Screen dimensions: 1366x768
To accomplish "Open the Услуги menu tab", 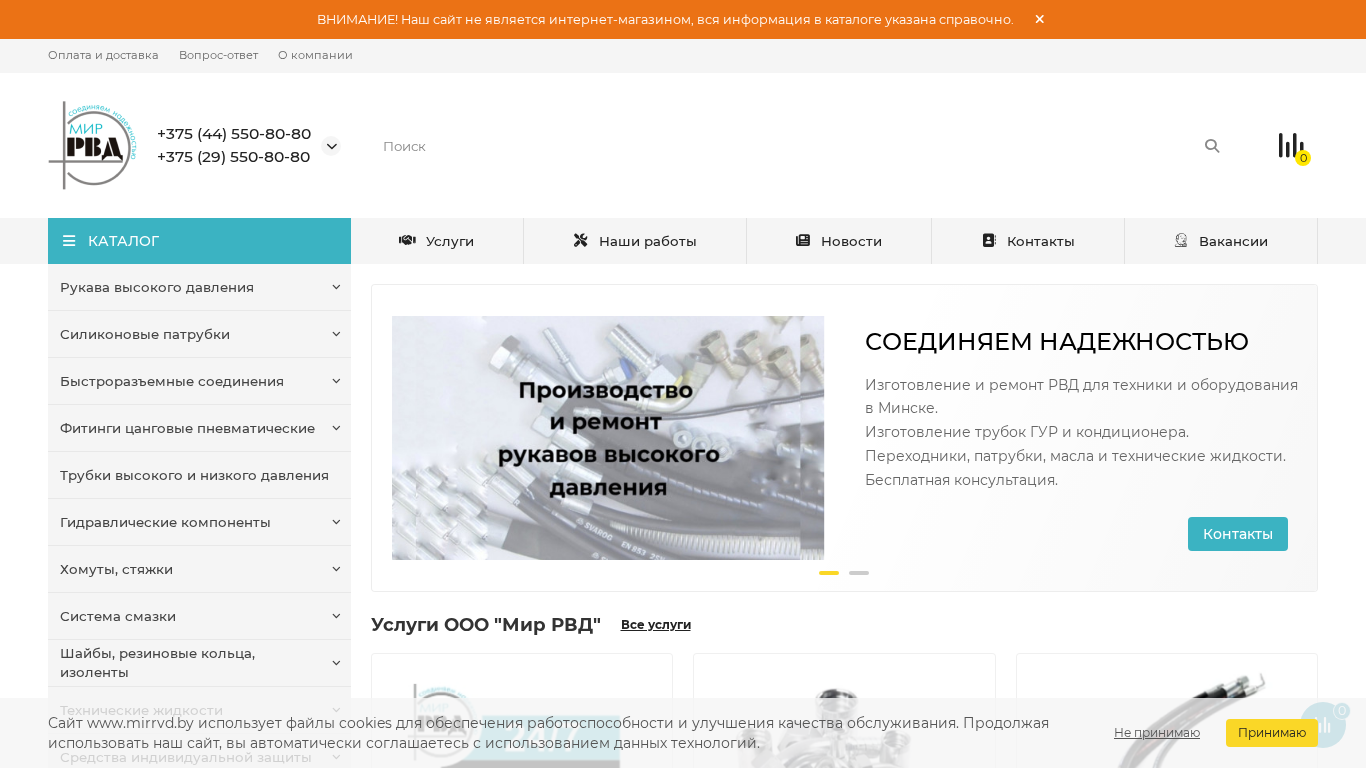I will [437, 241].
